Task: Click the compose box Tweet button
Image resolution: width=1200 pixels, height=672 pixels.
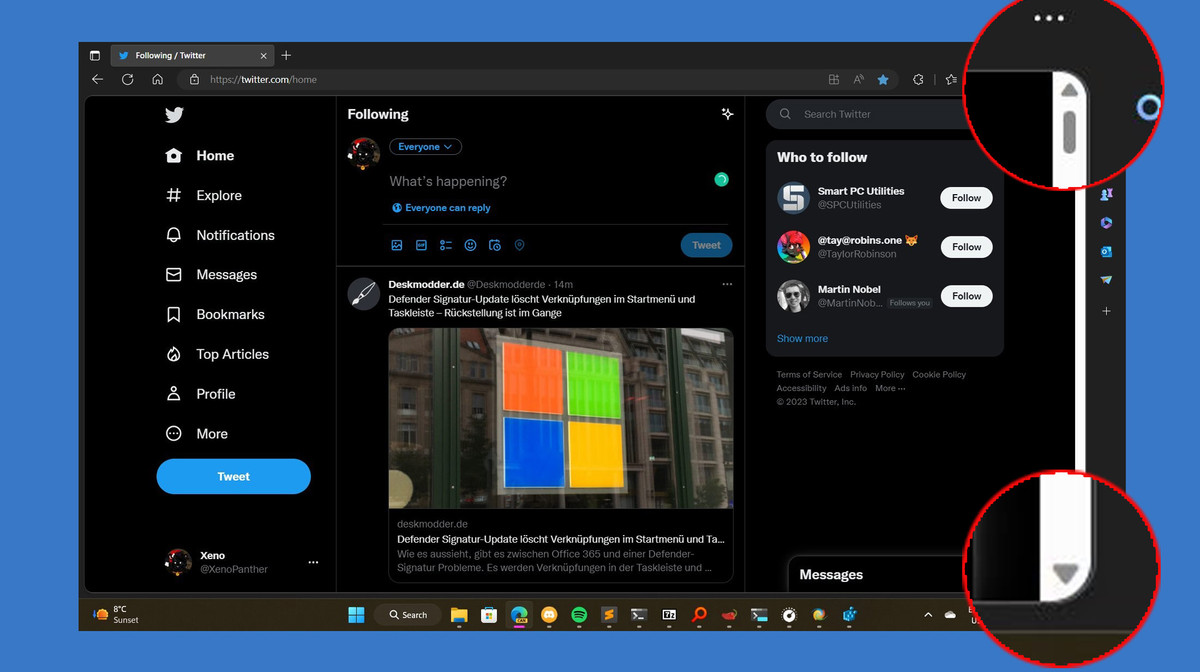Action: point(706,245)
